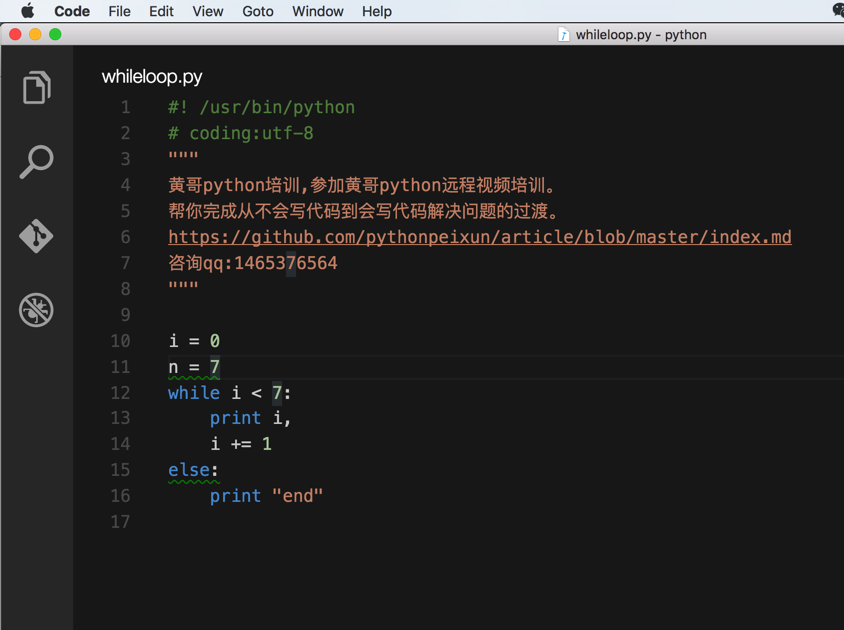This screenshot has width=844, height=630.
Task: Click the yellow minimize traffic light
Action: pyautogui.click(x=35, y=33)
